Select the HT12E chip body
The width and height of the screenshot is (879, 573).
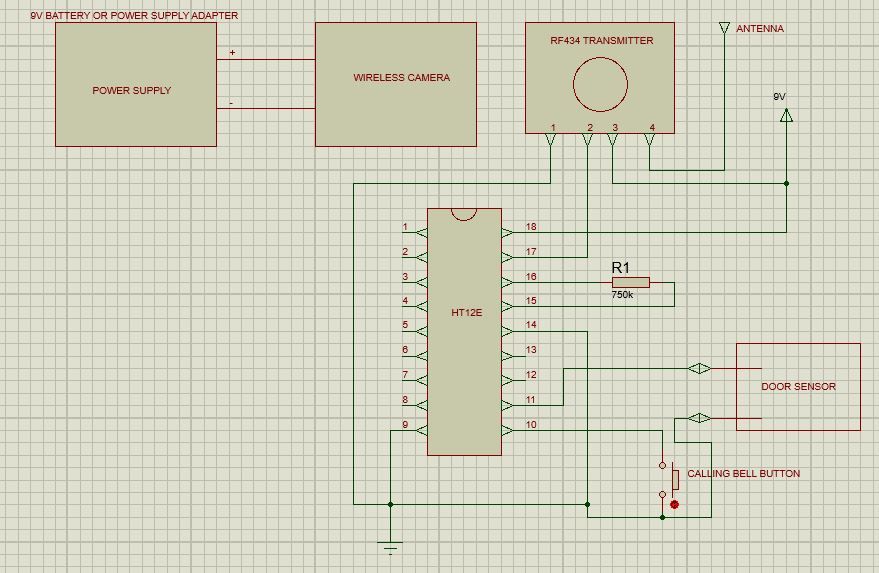[x=464, y=332]
